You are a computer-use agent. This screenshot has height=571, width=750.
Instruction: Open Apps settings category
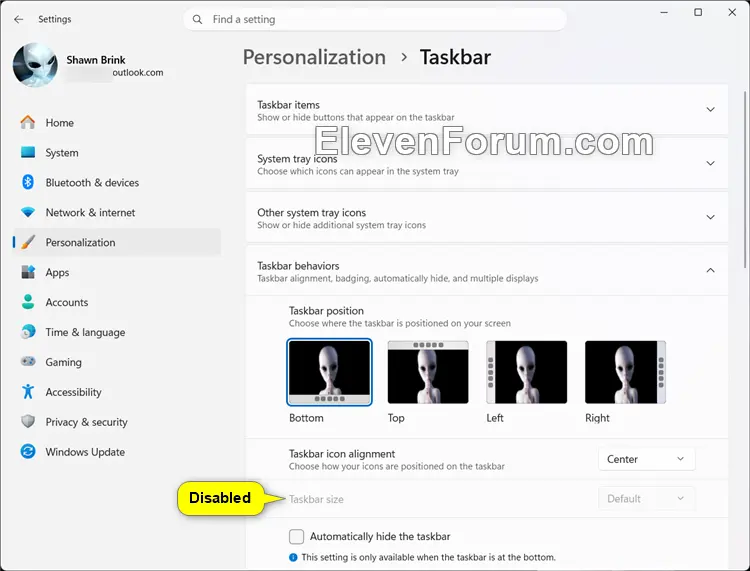[x=117, y=272]
